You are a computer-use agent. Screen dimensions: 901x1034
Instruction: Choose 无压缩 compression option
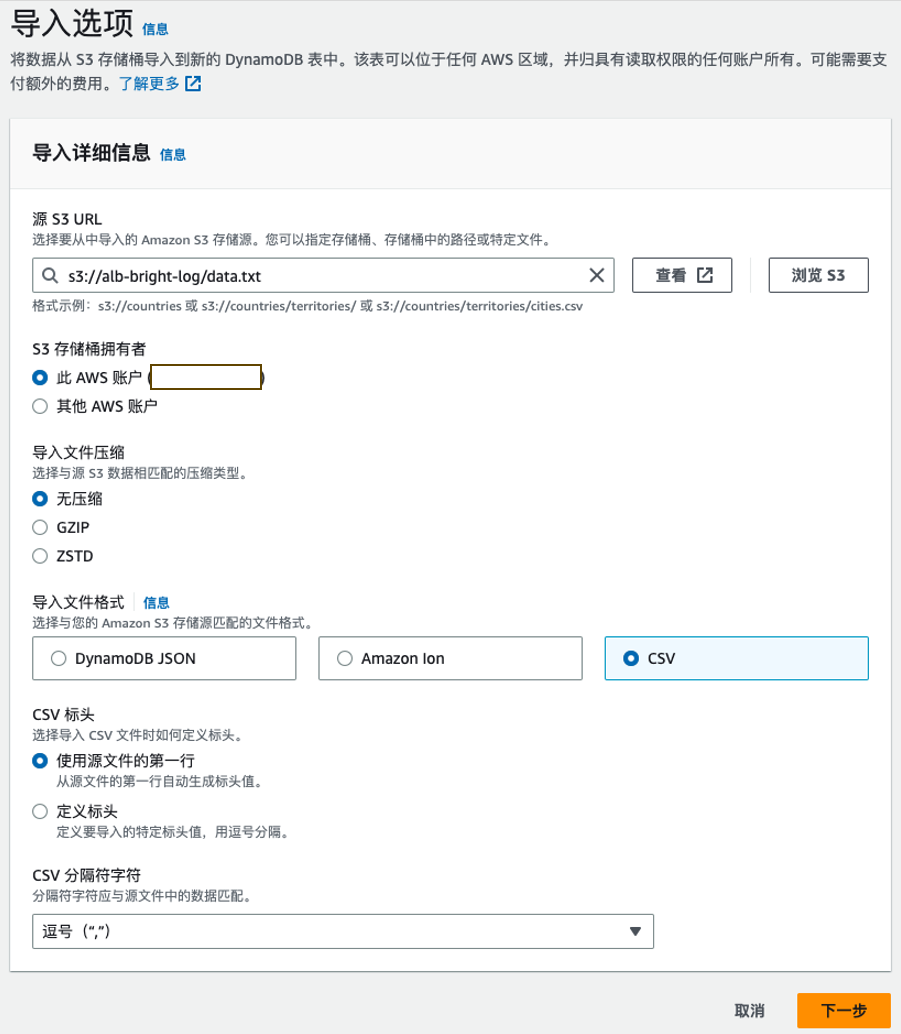pyautogui.click(x=40, y=499)
